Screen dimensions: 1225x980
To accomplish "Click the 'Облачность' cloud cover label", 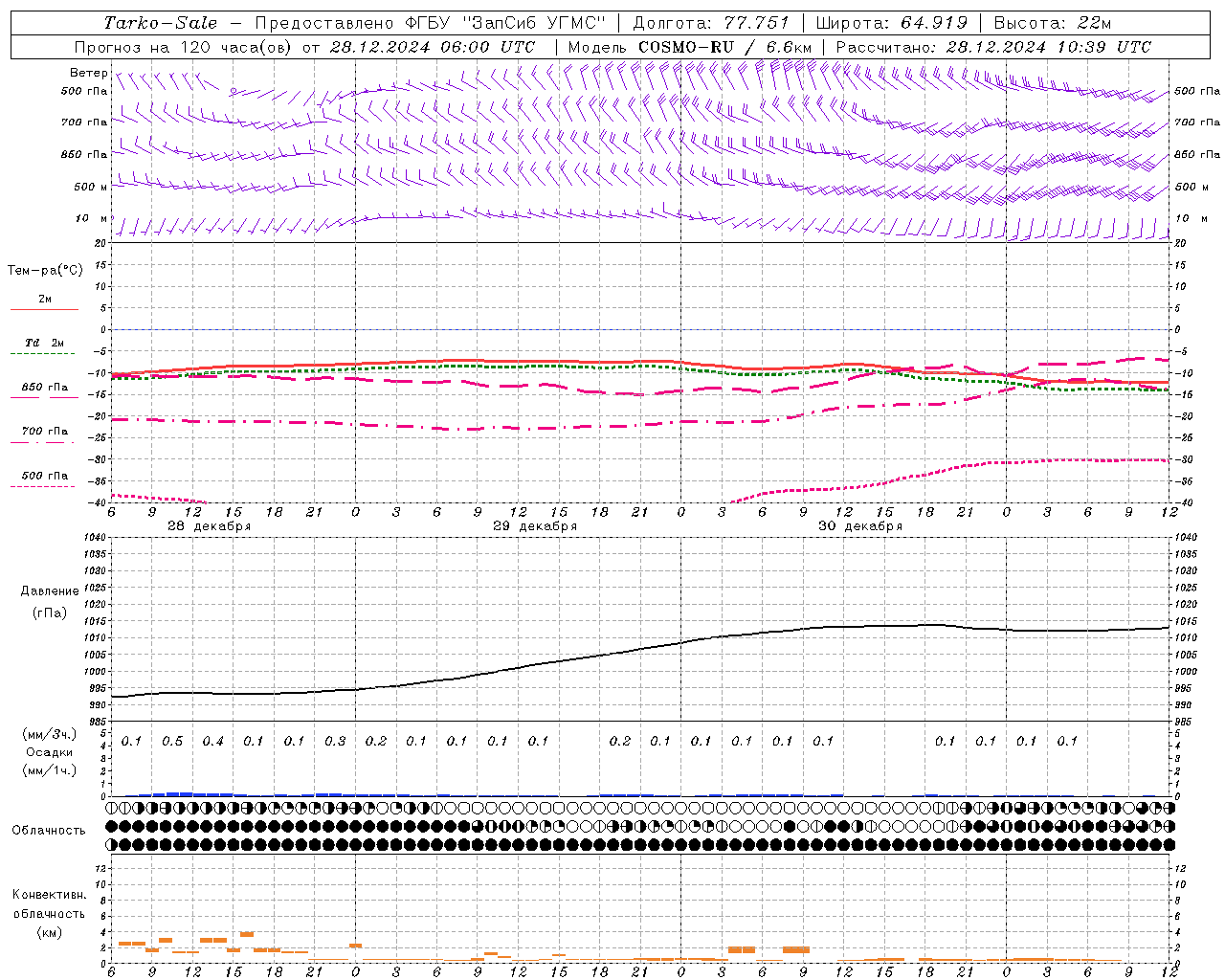I will pyautogui.click(x=49, y=831).
